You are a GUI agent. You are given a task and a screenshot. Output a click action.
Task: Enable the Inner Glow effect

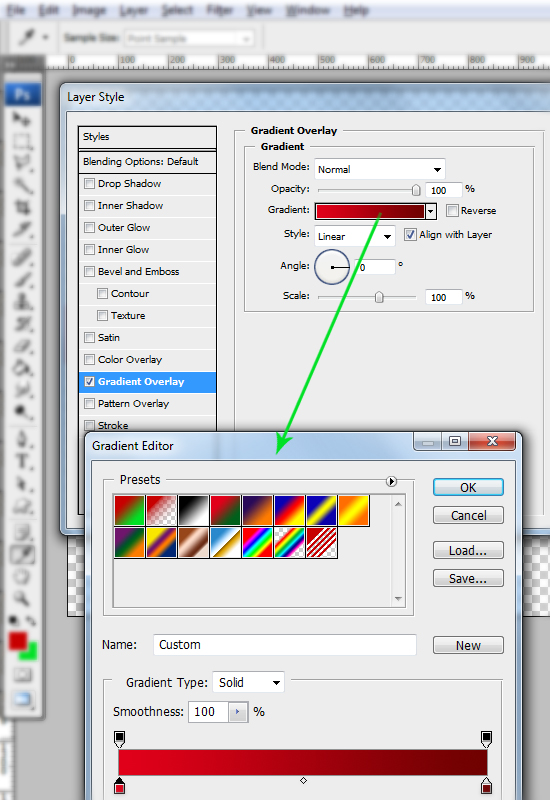(x=89, y=249)
